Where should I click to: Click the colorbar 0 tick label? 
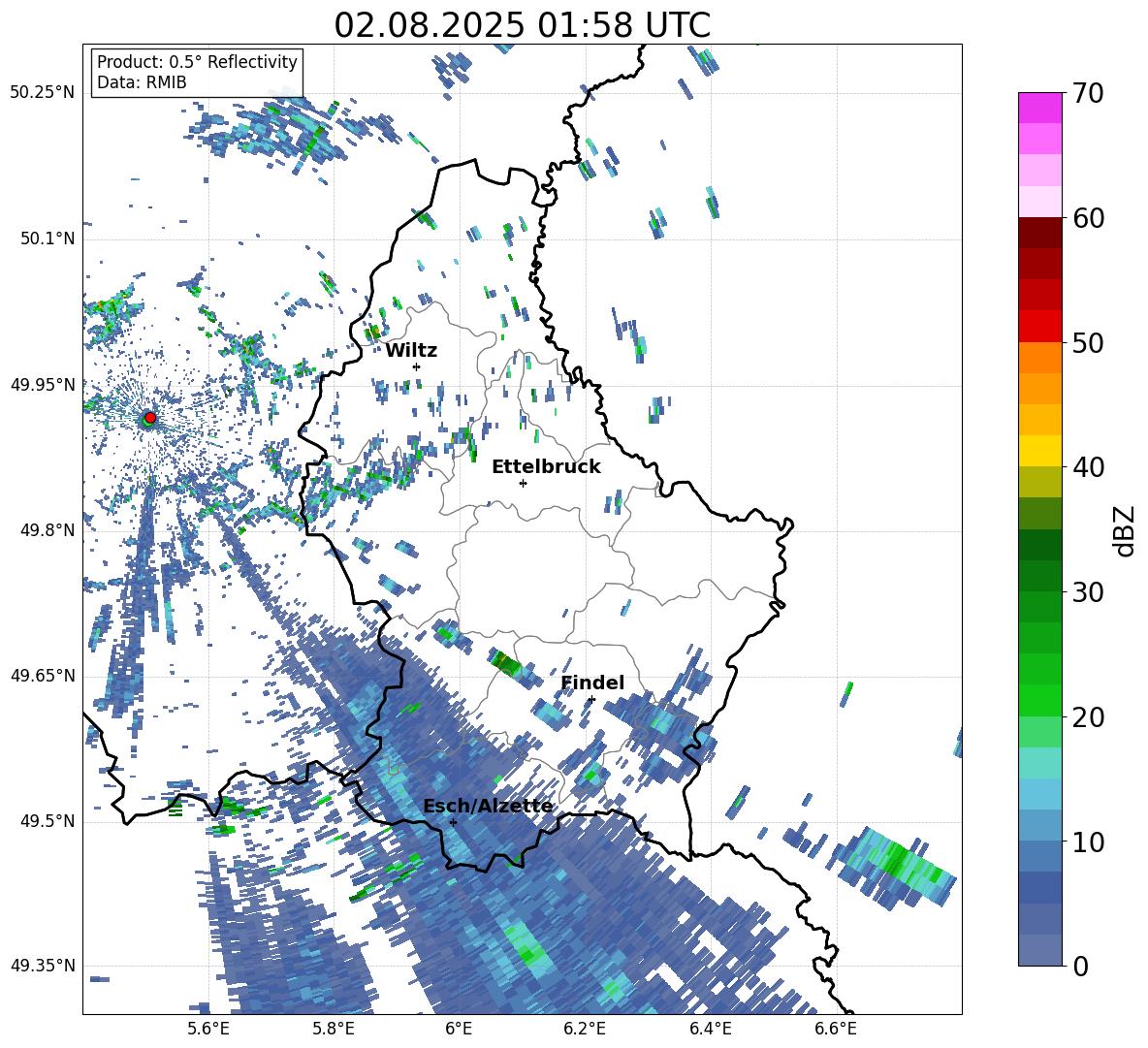coord(1080,967)
